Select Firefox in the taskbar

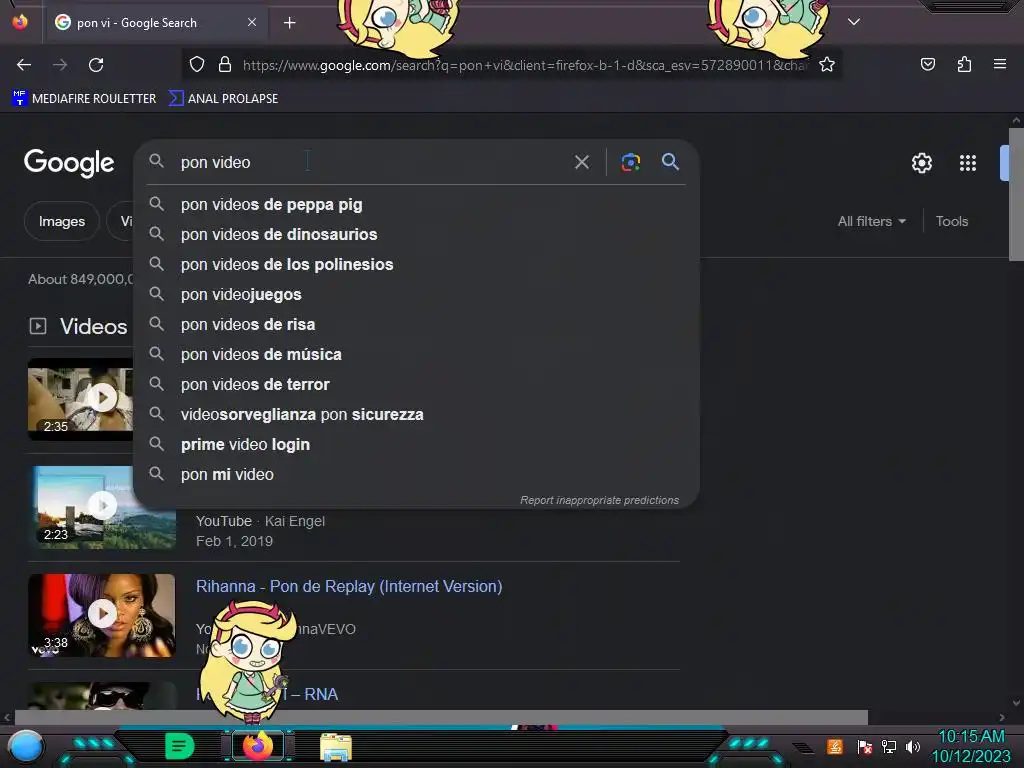258,746
